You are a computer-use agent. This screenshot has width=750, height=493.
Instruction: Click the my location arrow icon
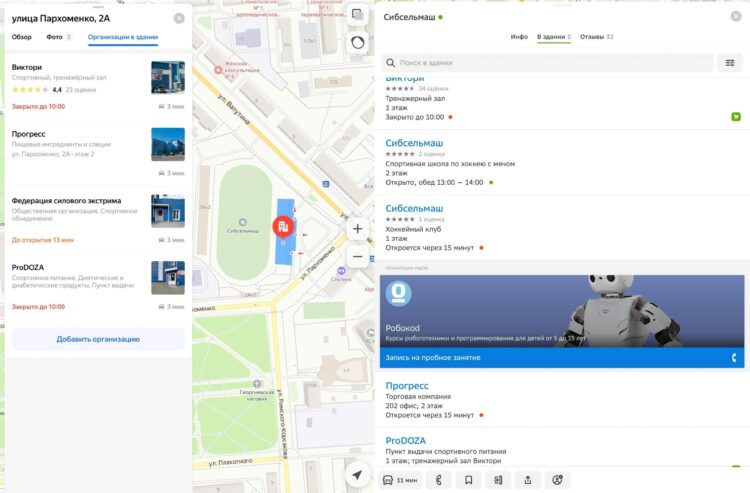tap(357, 474)
